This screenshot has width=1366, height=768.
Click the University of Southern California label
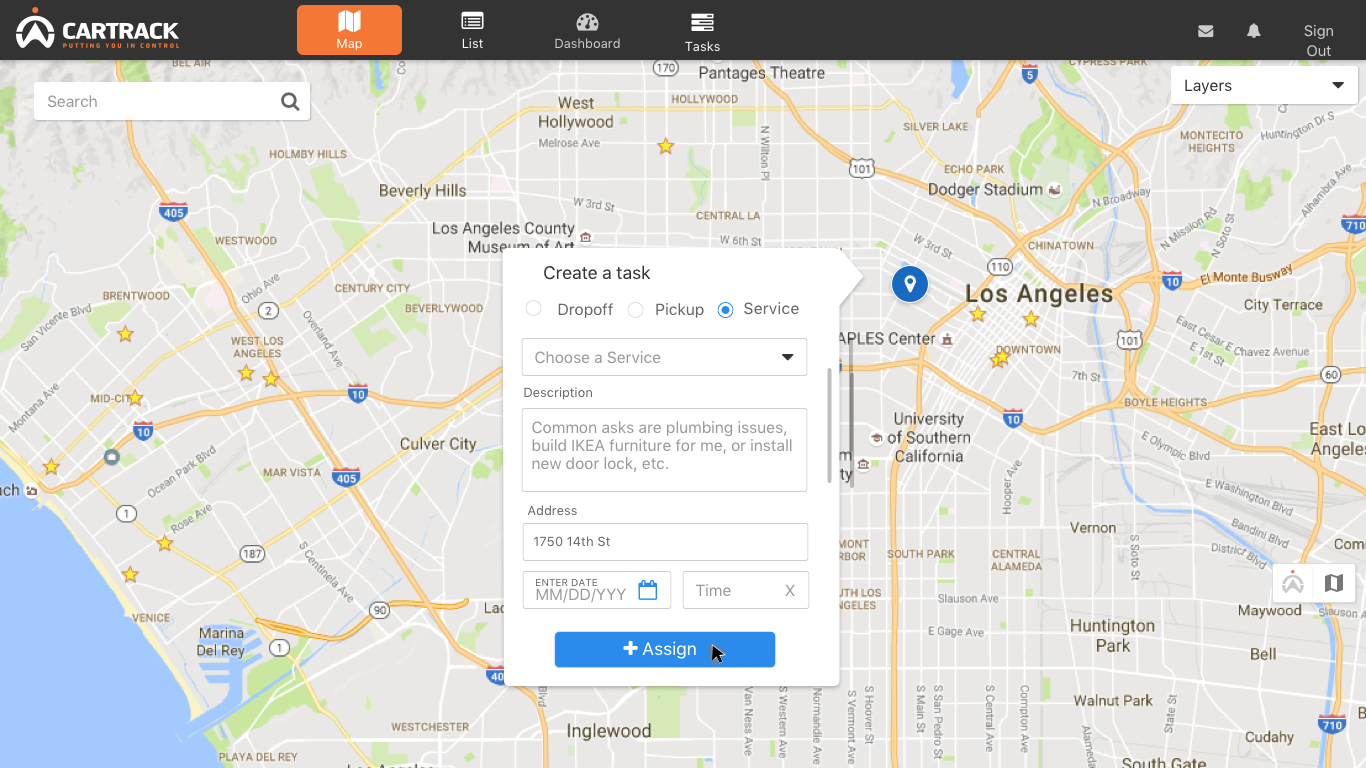pyautogui.click(x=929, y=437)
